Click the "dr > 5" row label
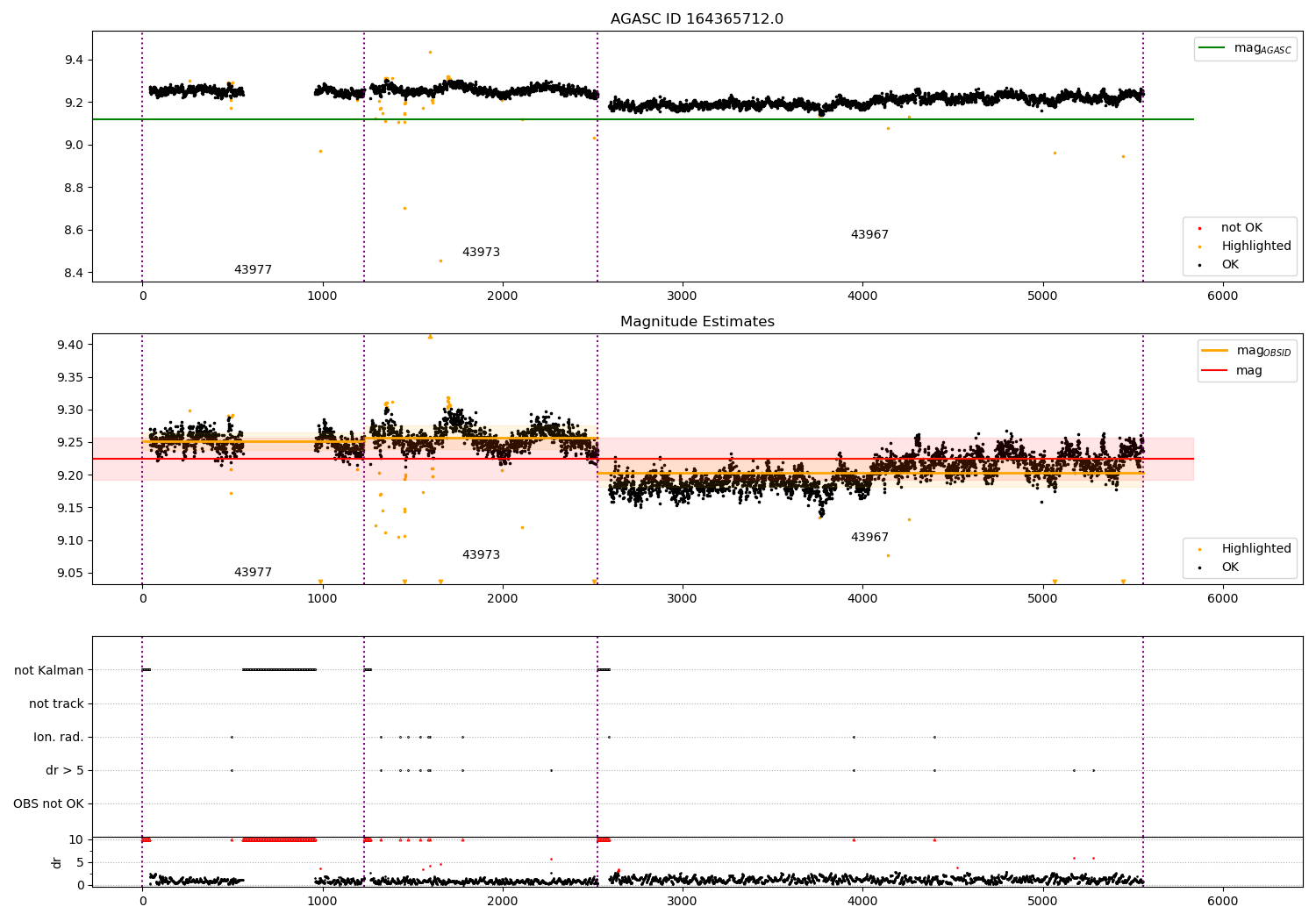 pyautogui.click(x=65, y=771)
